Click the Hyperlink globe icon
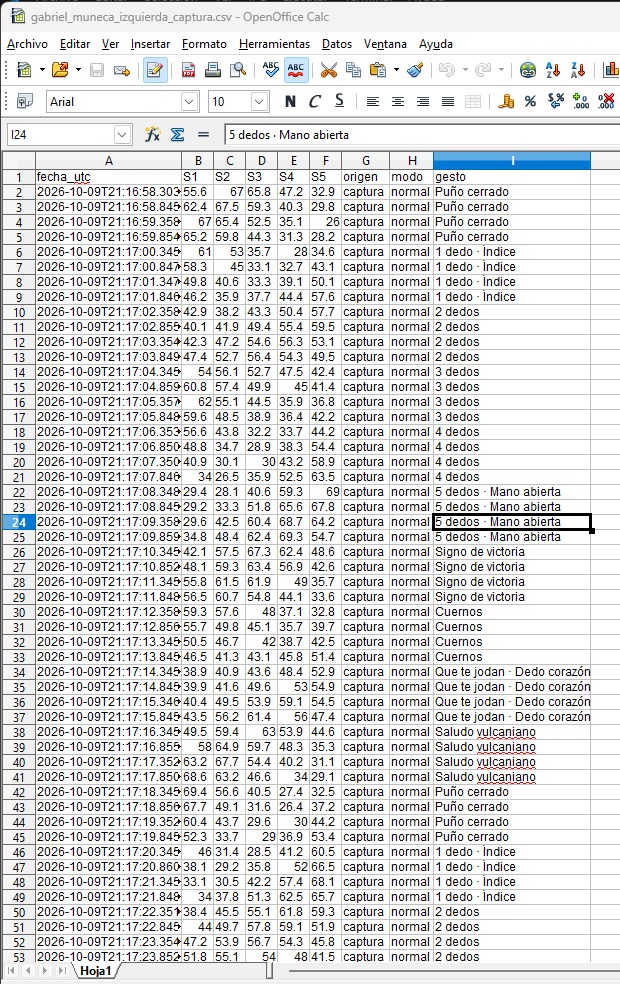The image size is (620, 984). [528, 70]
